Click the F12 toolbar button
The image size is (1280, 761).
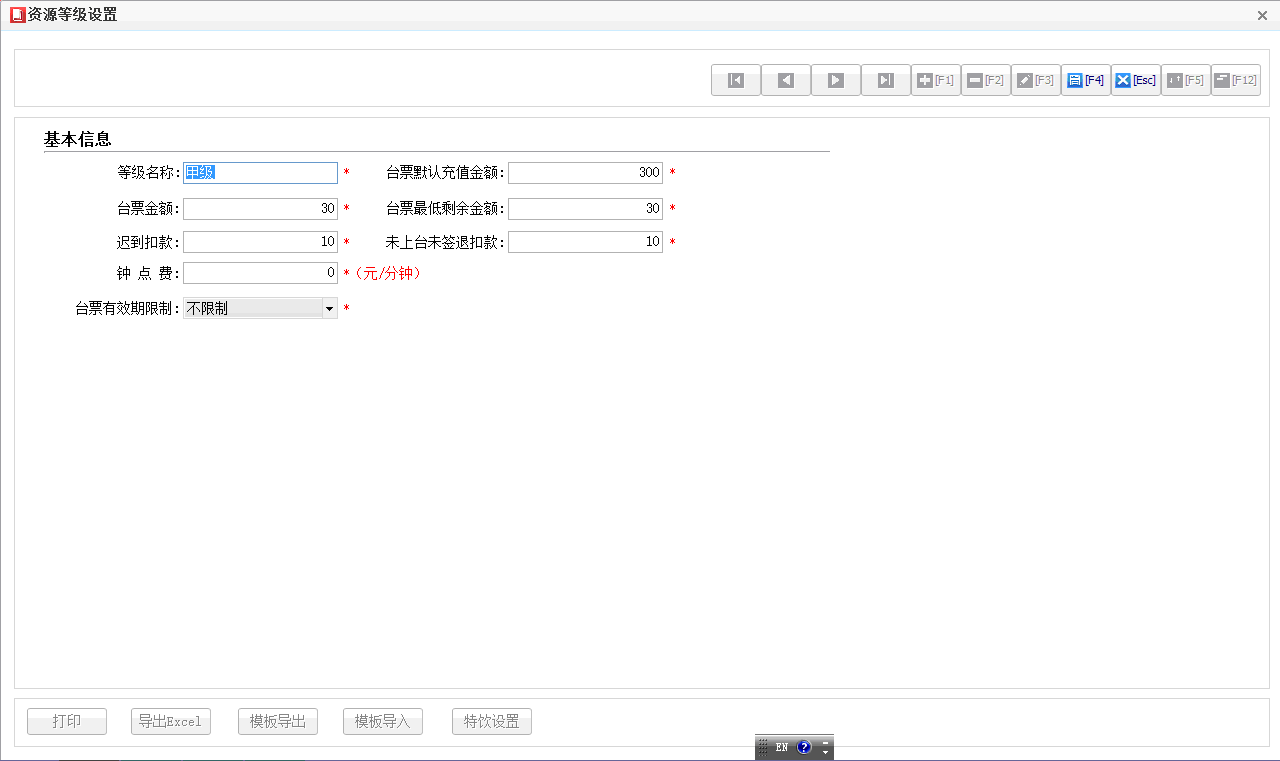[x=1236, y=80]
